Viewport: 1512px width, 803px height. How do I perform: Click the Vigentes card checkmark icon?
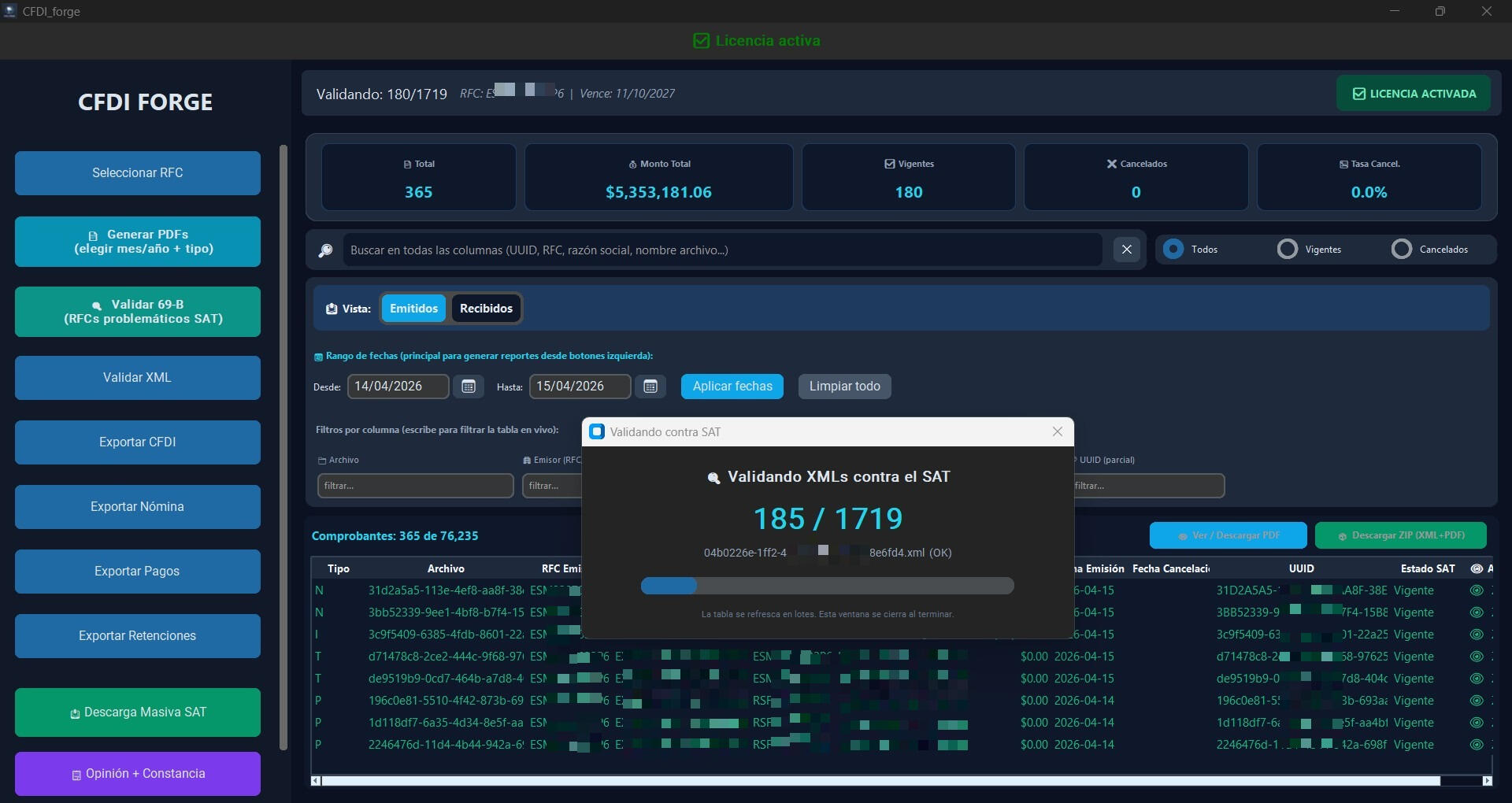pyautogui.click(x=890, y=164)
